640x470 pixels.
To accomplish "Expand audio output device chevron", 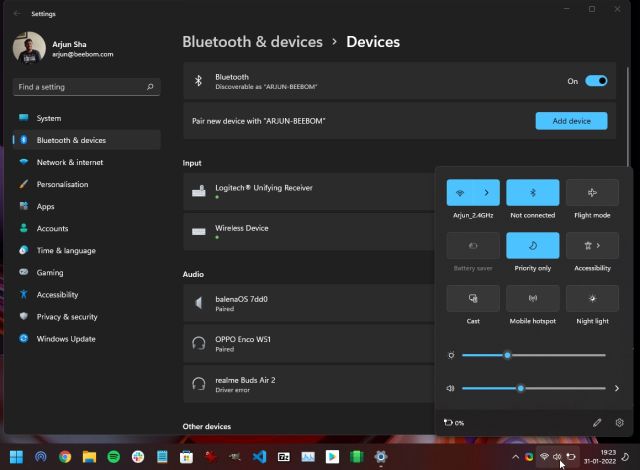I will 617,388.
